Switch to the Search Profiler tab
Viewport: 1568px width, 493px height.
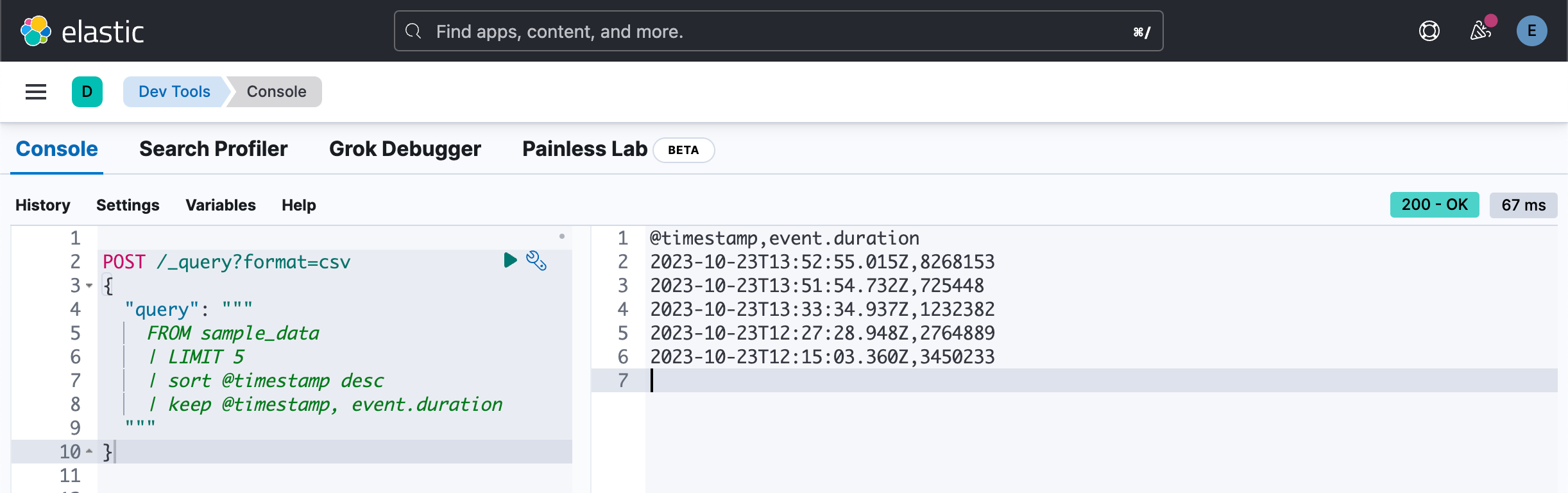[213, 148]
